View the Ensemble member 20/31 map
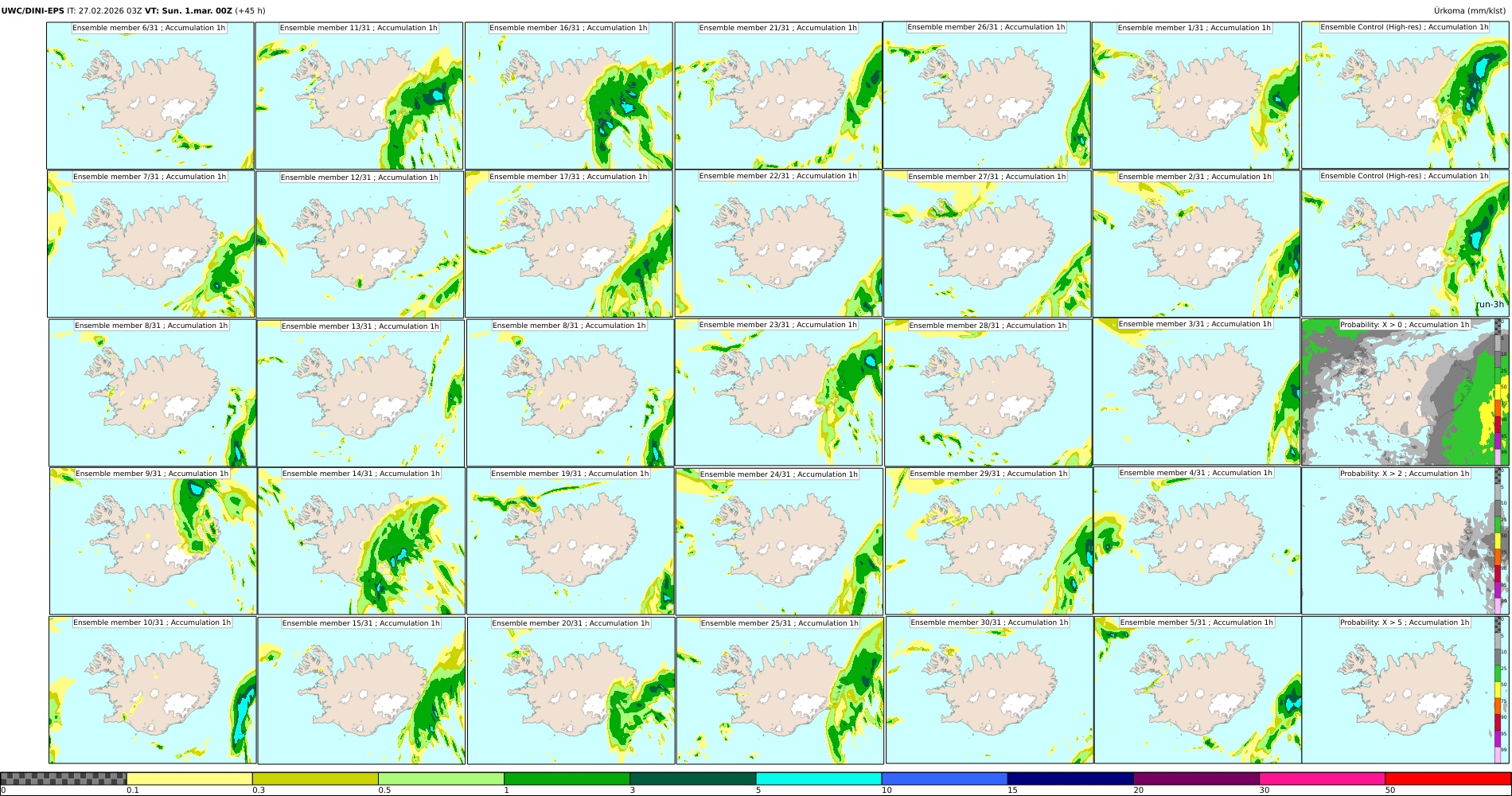The height and width of the screenshot is (796, 1512). 571,691
